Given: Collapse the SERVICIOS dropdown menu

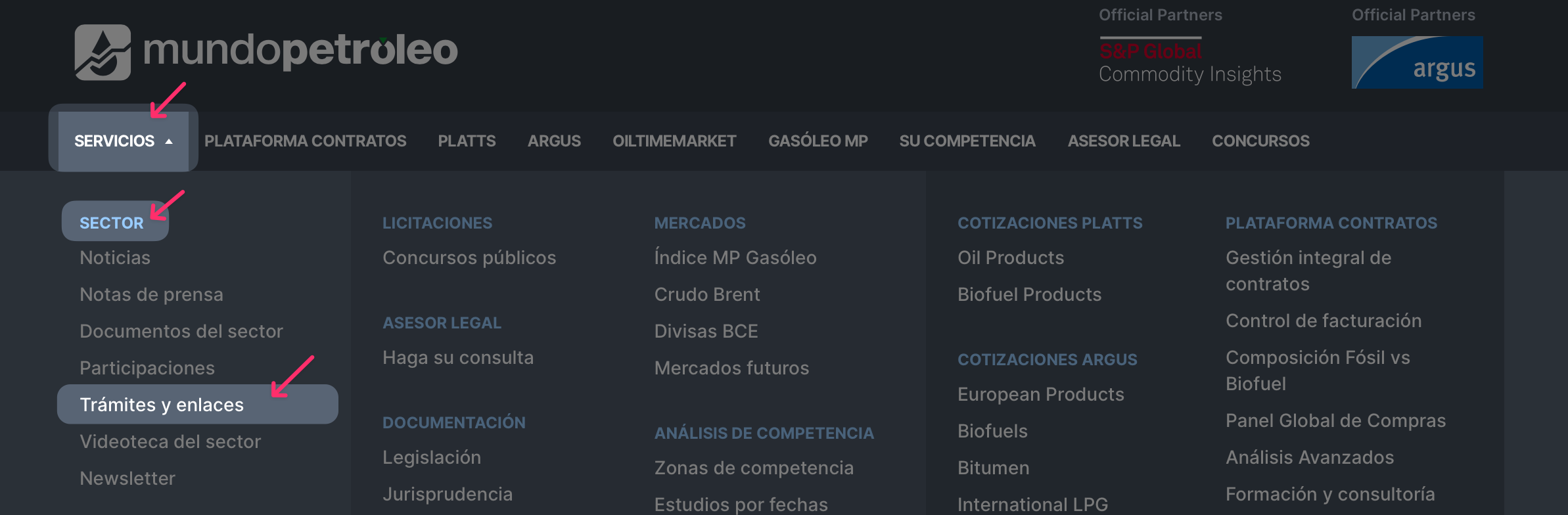Looking at the screenshot, I should 124,141.
